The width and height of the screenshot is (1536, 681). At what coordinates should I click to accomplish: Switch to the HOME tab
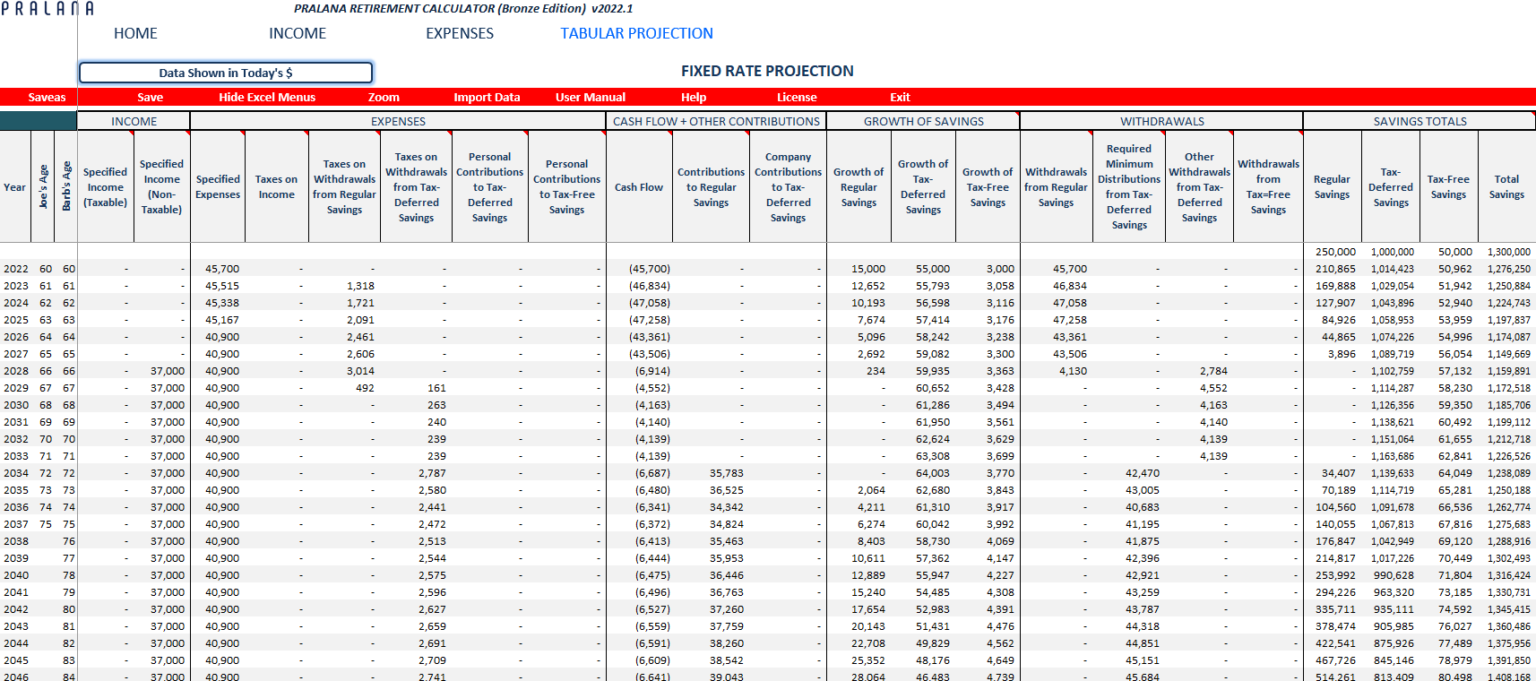135,33
